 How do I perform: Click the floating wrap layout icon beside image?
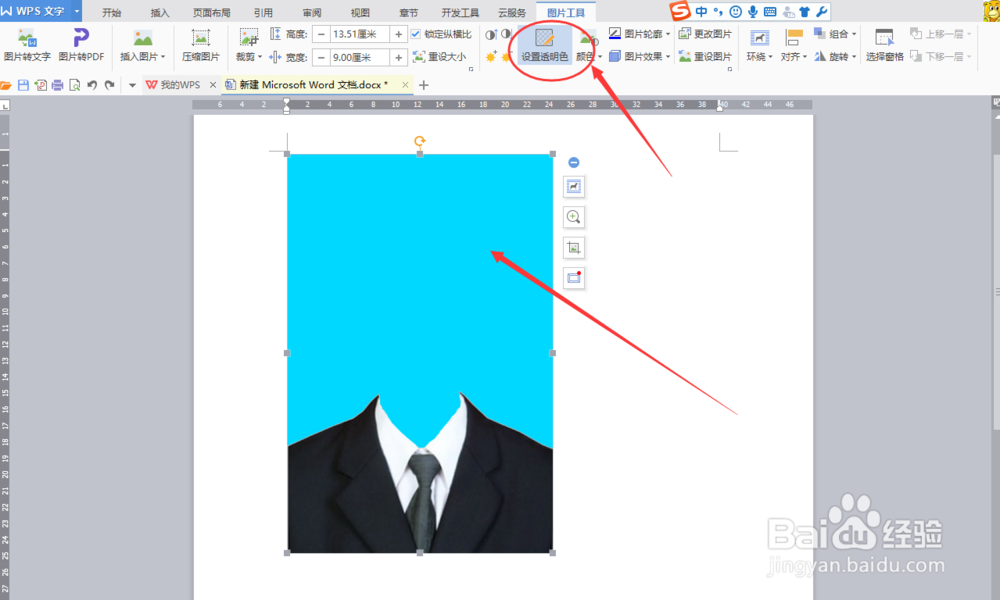574,187
